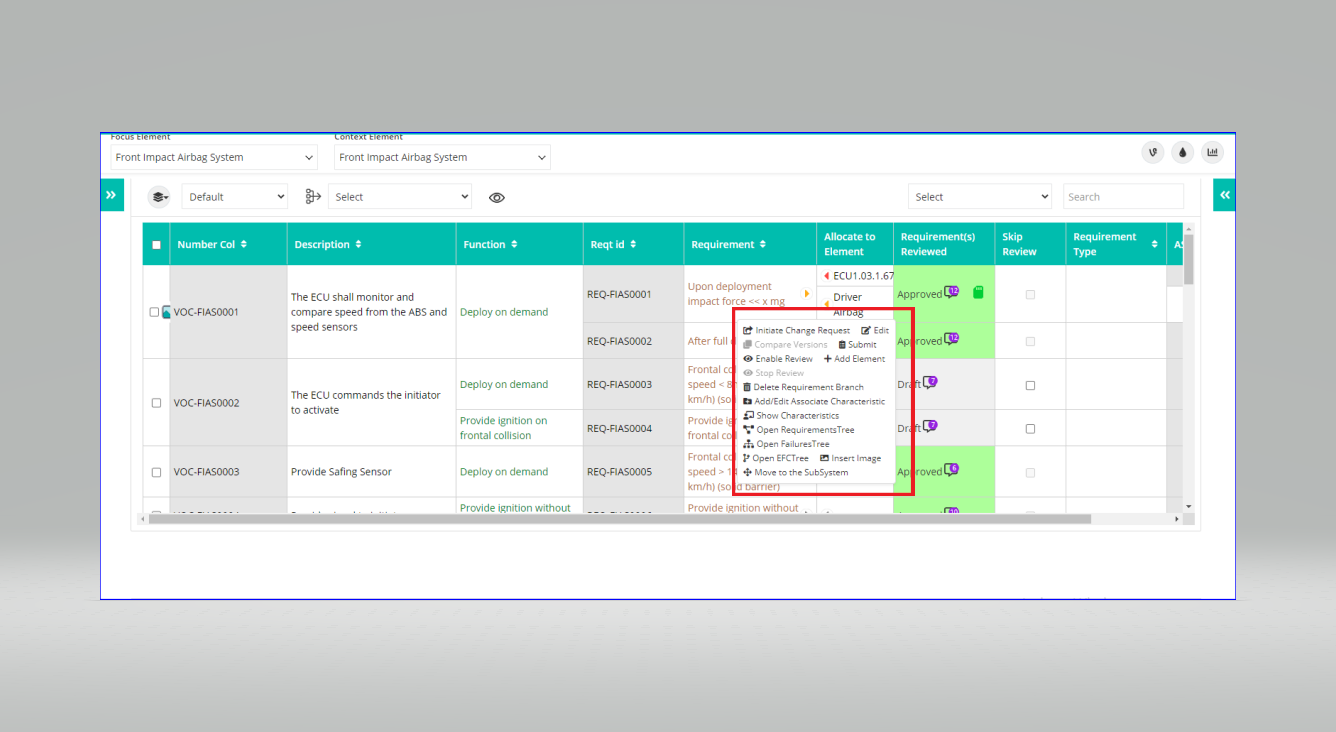Click the water drop icon button
The width and height of the screenshot is (1336, 732).
[1183, 153]
